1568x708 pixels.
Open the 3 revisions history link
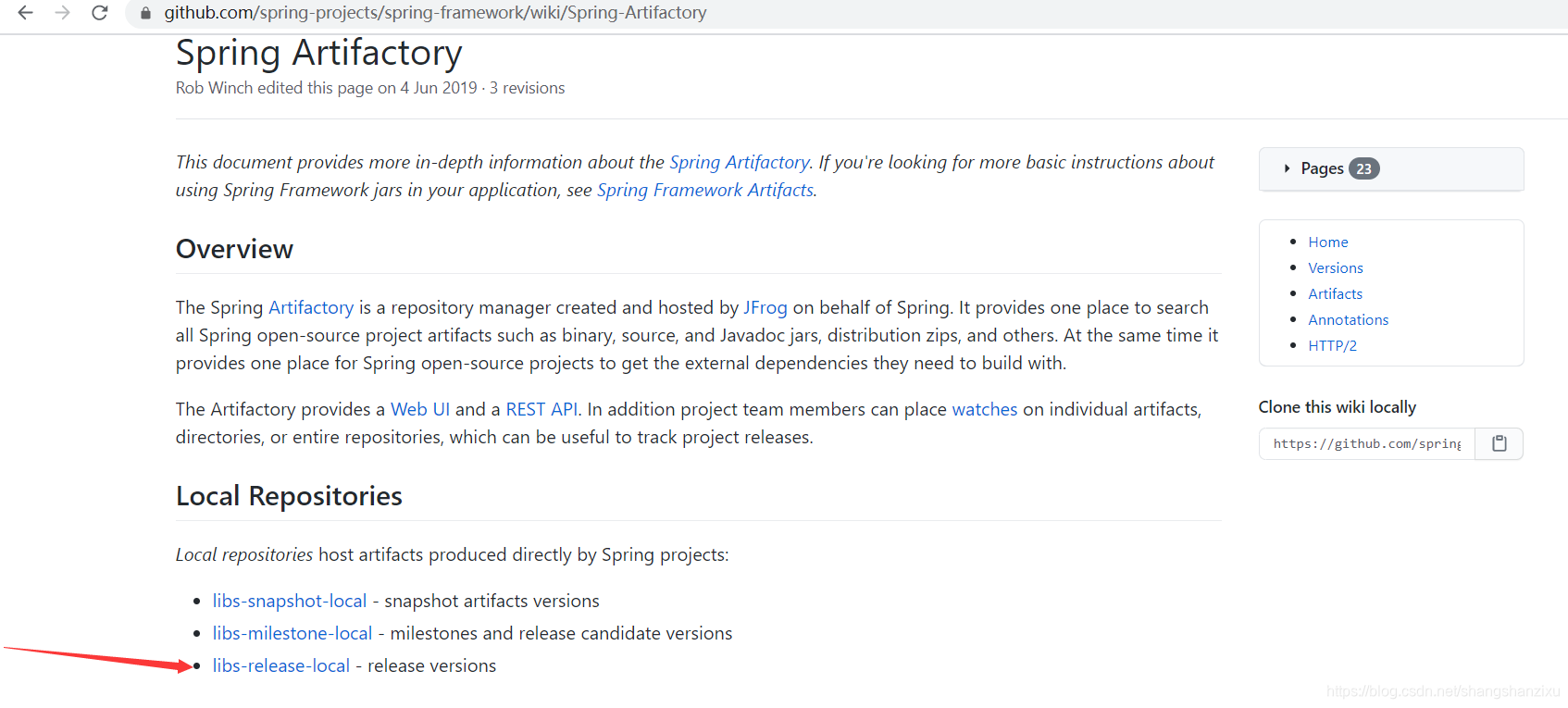click(527, 88)
